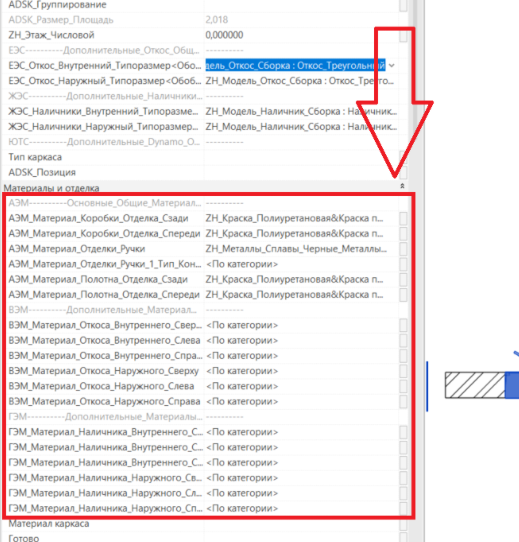The width and height of the screenshot is (519, 542).
Task: Select the hatched wall in drawing view
Action: tap(475, 385)
